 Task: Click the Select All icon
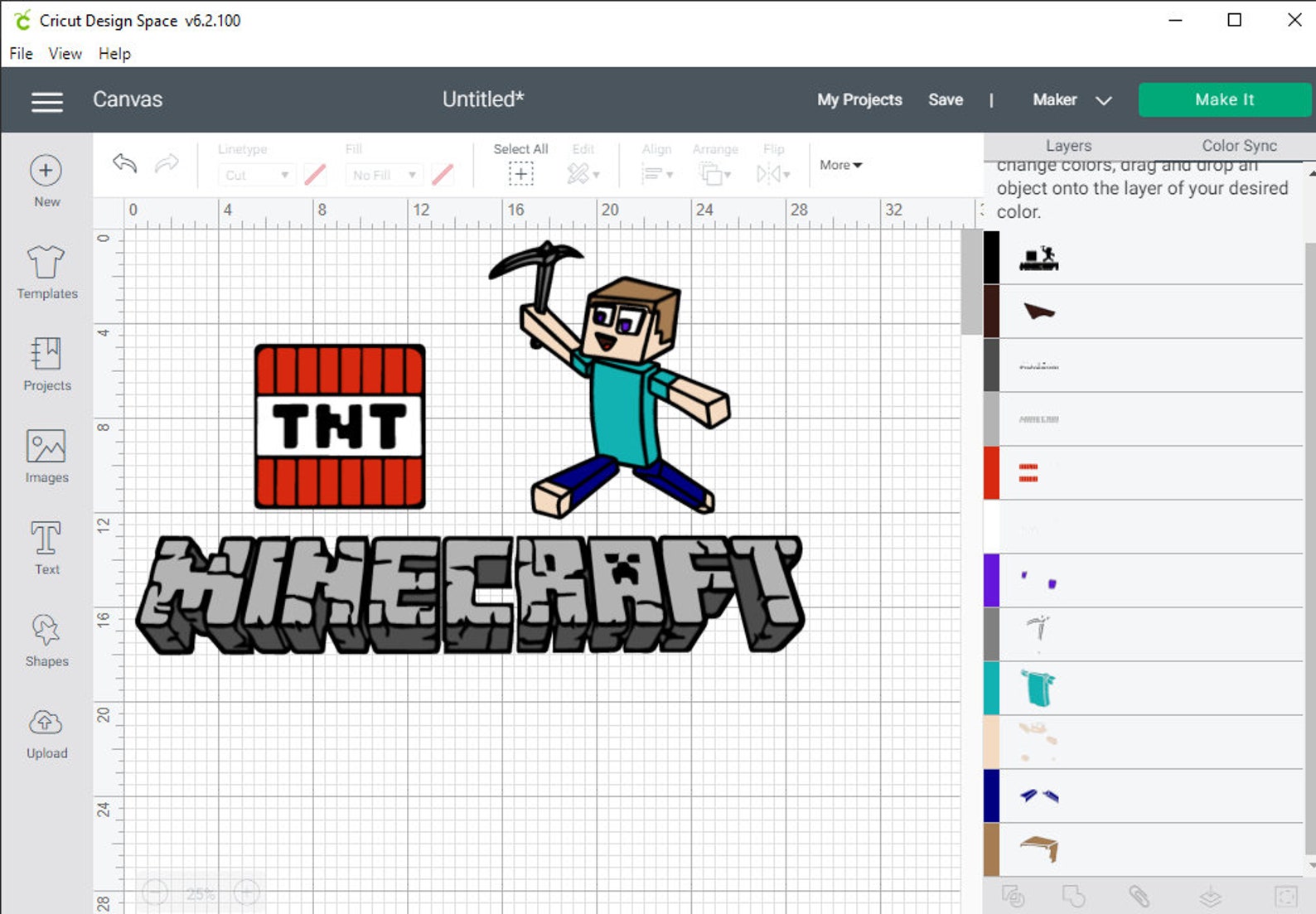click(x=520, y=174)
